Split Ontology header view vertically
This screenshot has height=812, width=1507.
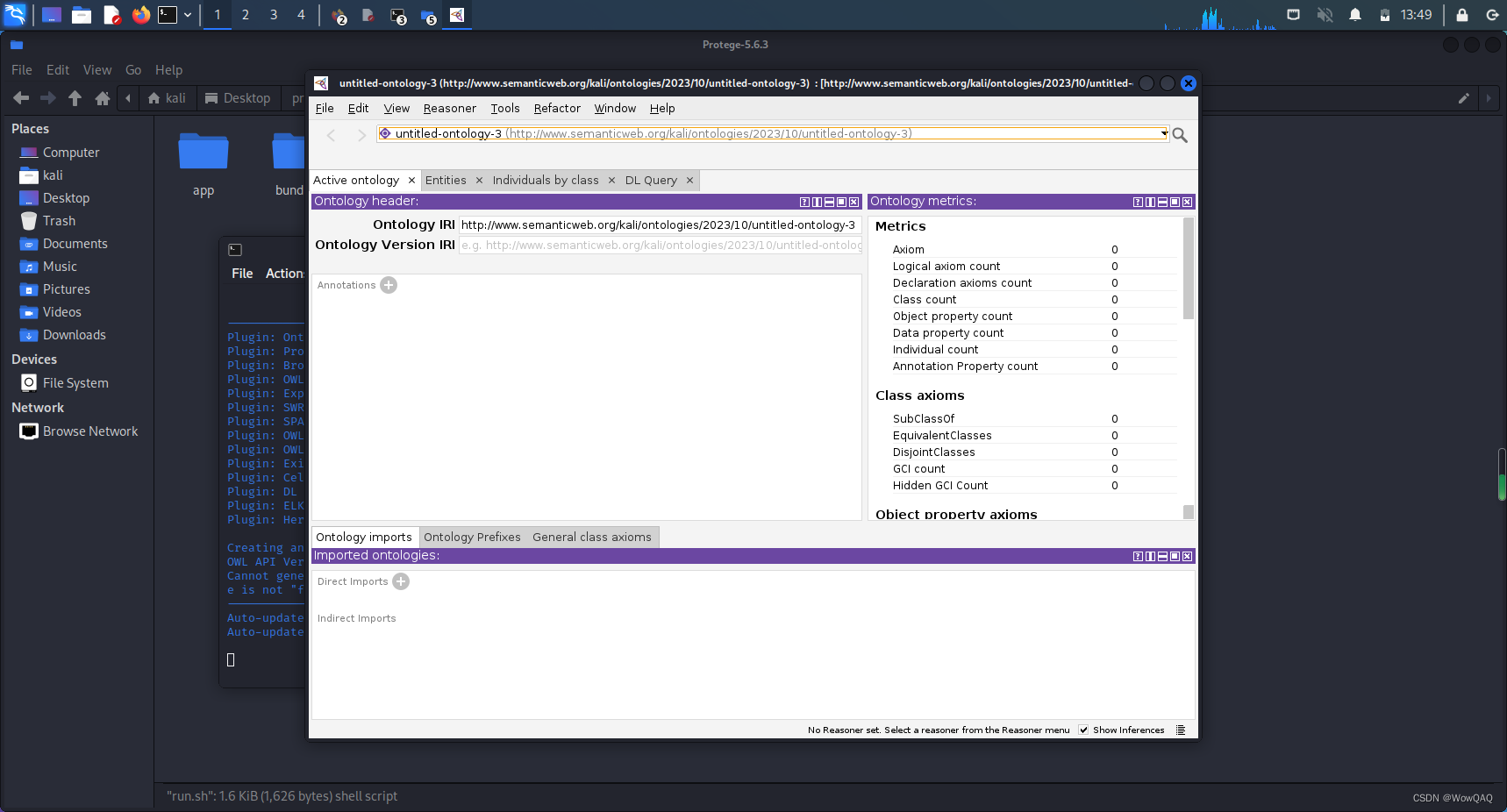pyautogui.click(x=817, y=202)
